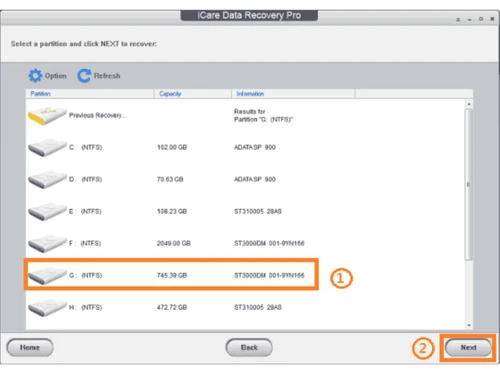Image resolution: width=500 pixels, height=375 pixels.
Task: Select 'E: (NTFS)' partition label
Action: (85, 211)
